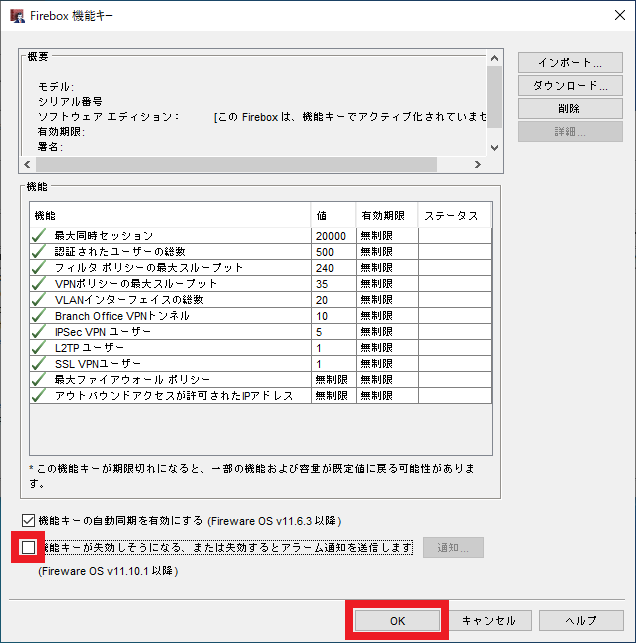This screenshot has width=636, height=643.
Task: Click summary panel scroll up arrow
Action: pos(495,58)
